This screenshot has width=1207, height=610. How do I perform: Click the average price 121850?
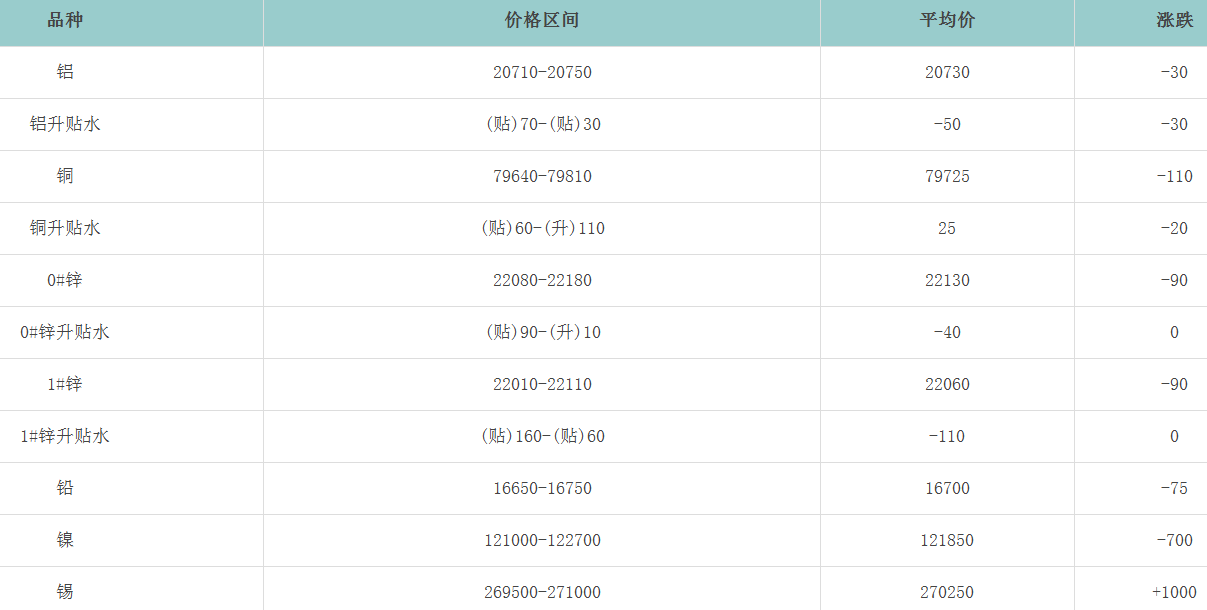click(x=947, y=540)
